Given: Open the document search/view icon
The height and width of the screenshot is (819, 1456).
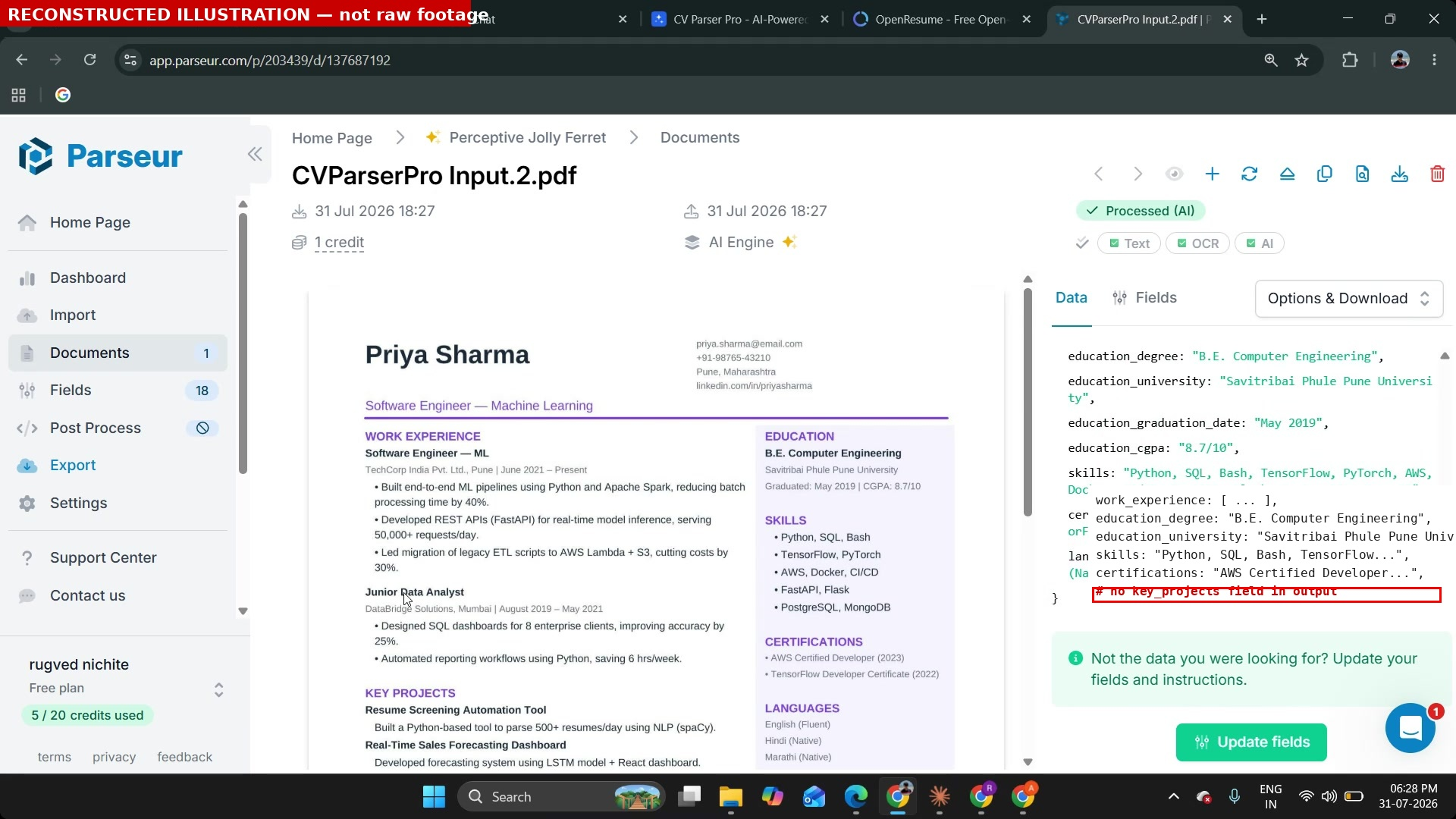Looking at the screenshot, I should pyautogui.click(x=1363, y=174).
